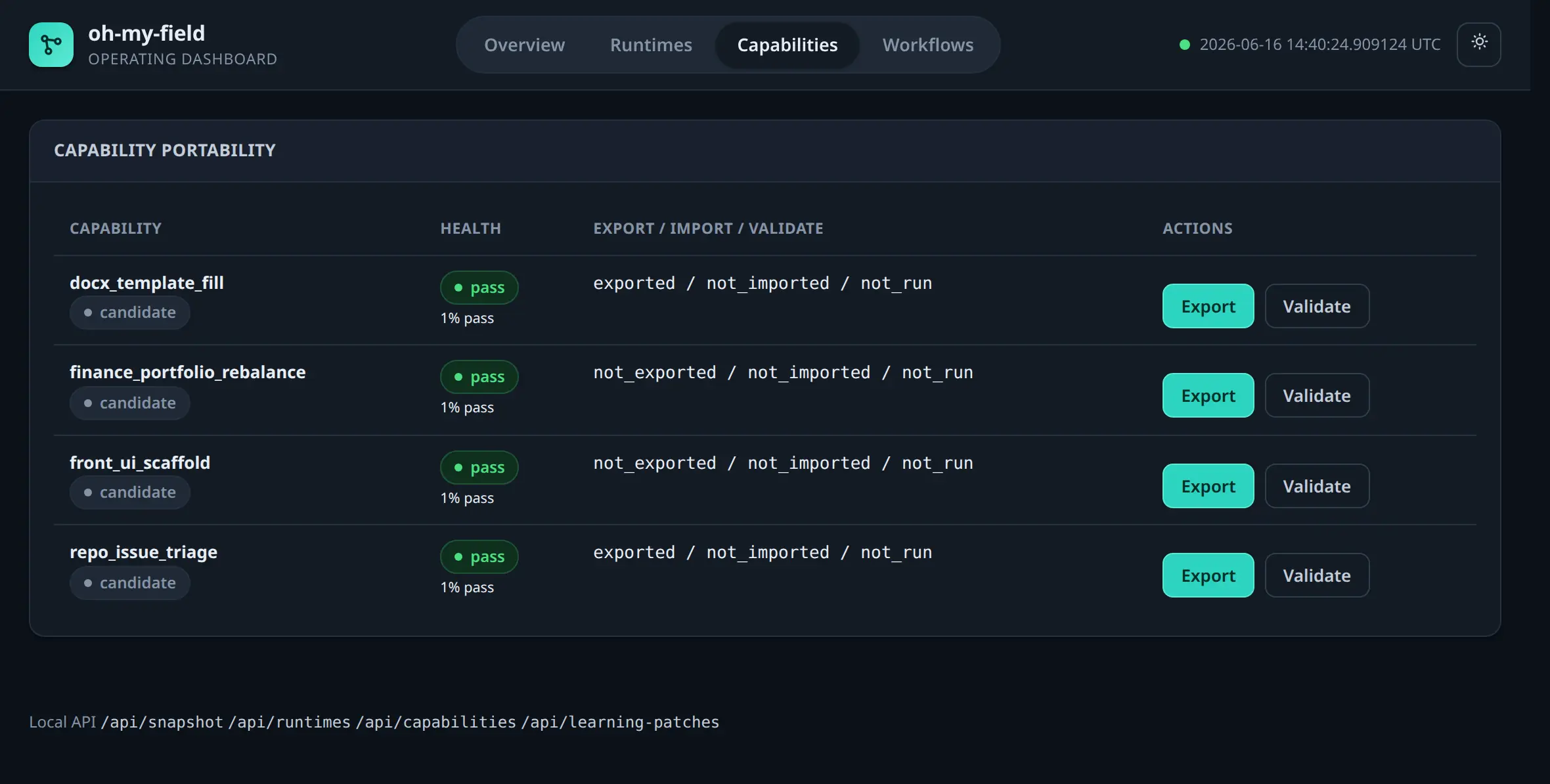This screenshot has width=1550, height=784.
Task: Click the oh-my-field title text
Action: [146, 33]
